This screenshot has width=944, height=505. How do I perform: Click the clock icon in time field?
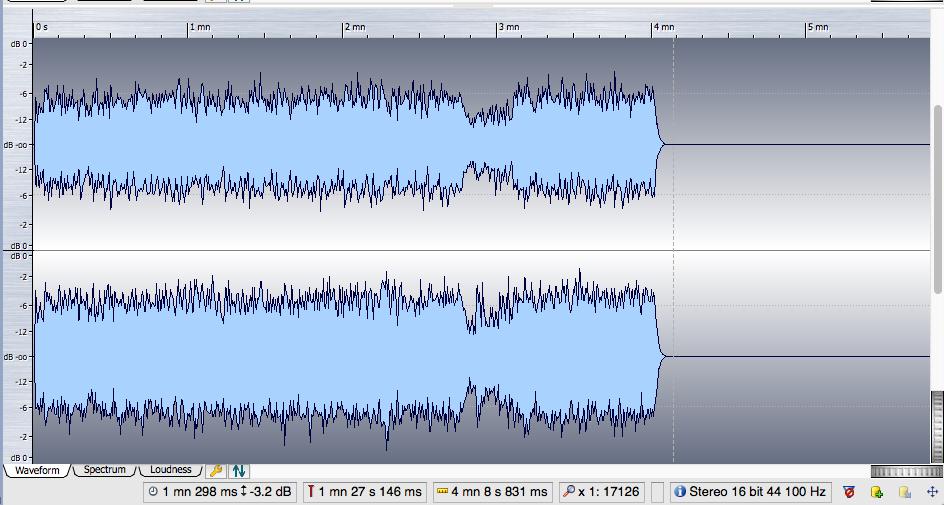point(153,492)
